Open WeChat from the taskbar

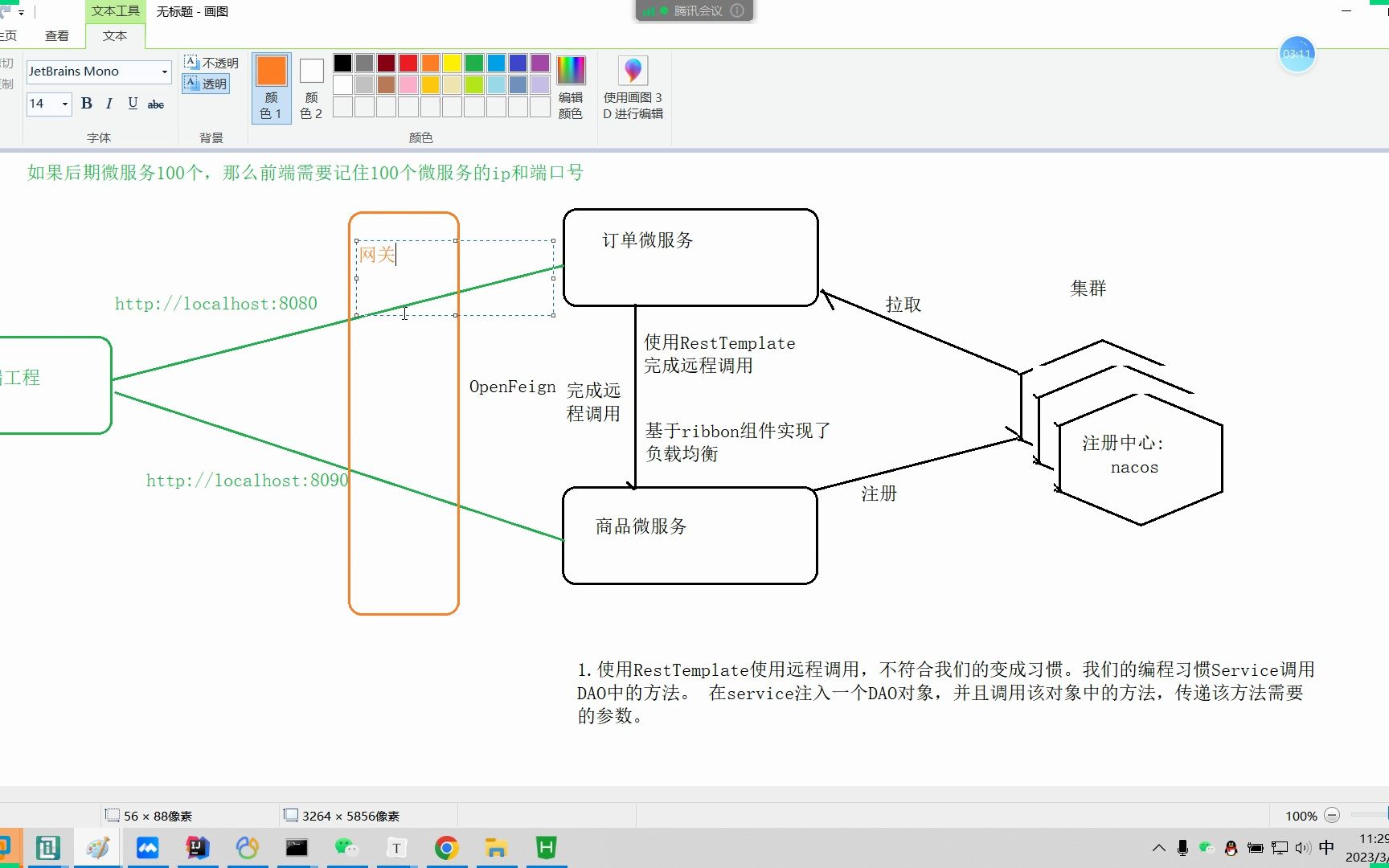pos(346,848)
